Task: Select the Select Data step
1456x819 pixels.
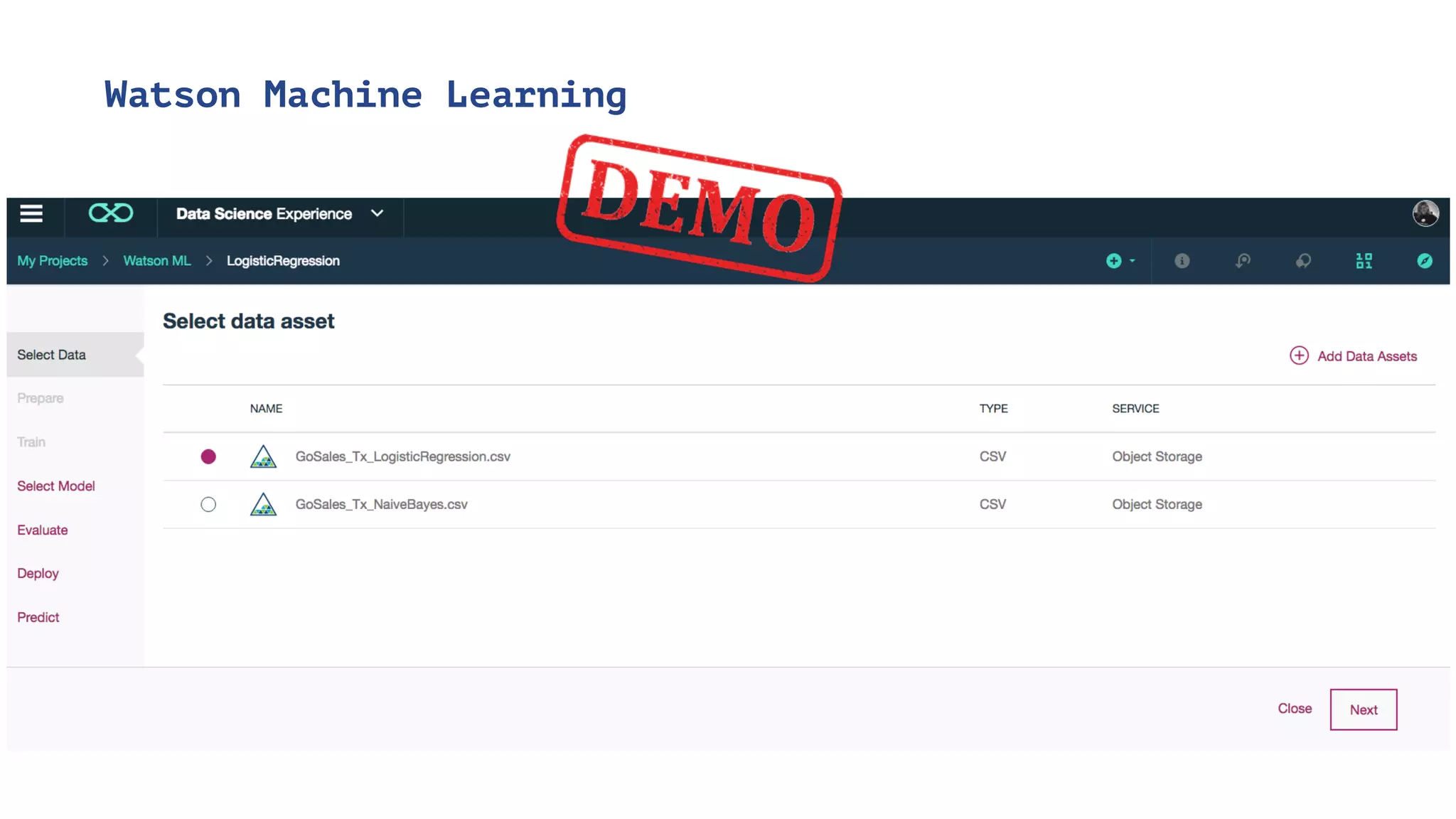Action: [x=75, y=355]
